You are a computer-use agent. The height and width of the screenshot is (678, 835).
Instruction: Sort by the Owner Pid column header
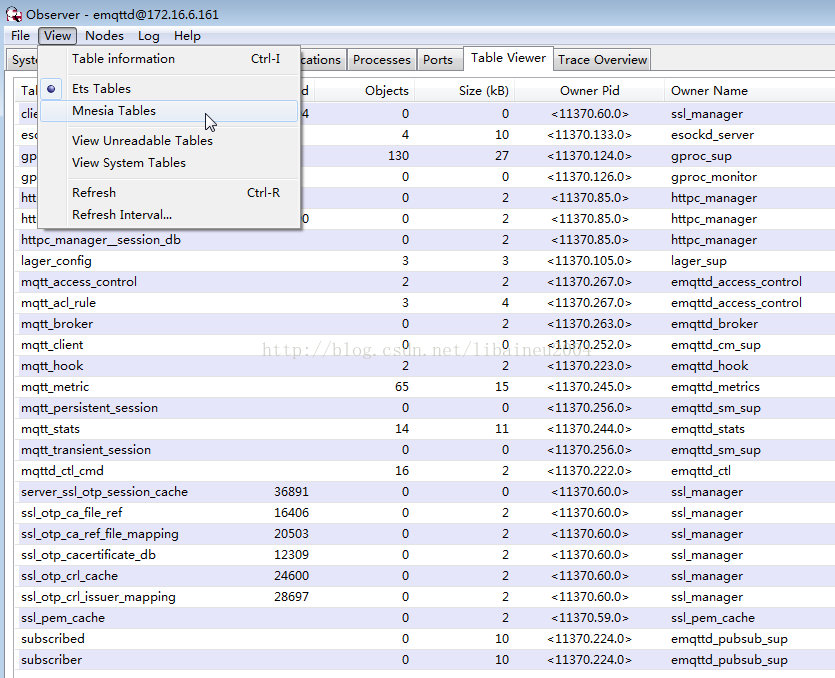click(x=590, y=91)
